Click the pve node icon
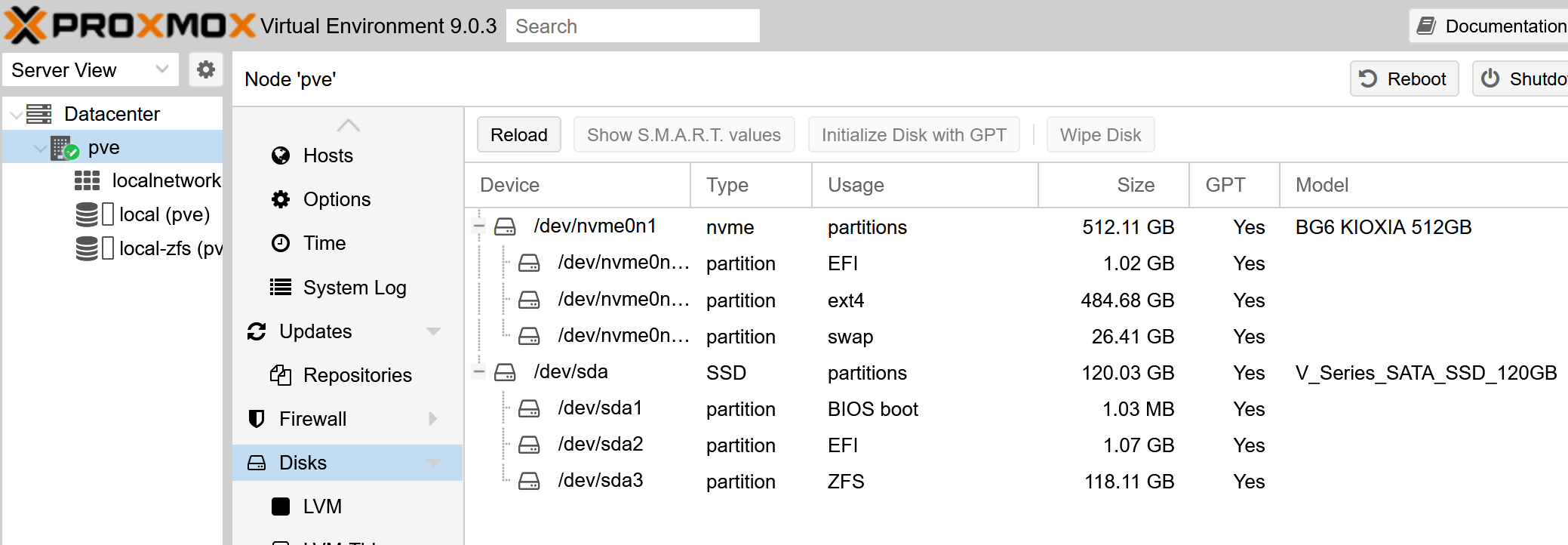Viewport: 1568px width, 545px height. click(65, 148)
